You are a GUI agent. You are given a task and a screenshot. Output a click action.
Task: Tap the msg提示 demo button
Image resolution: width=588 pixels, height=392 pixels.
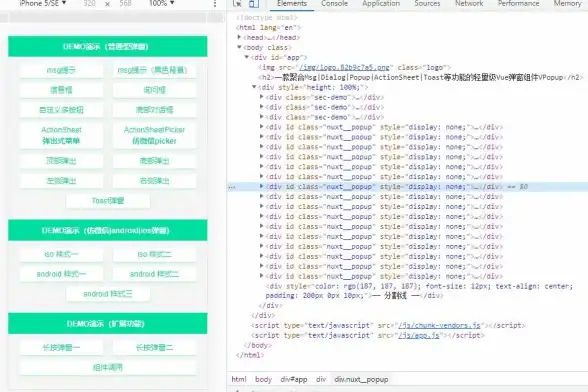[61, 70]
